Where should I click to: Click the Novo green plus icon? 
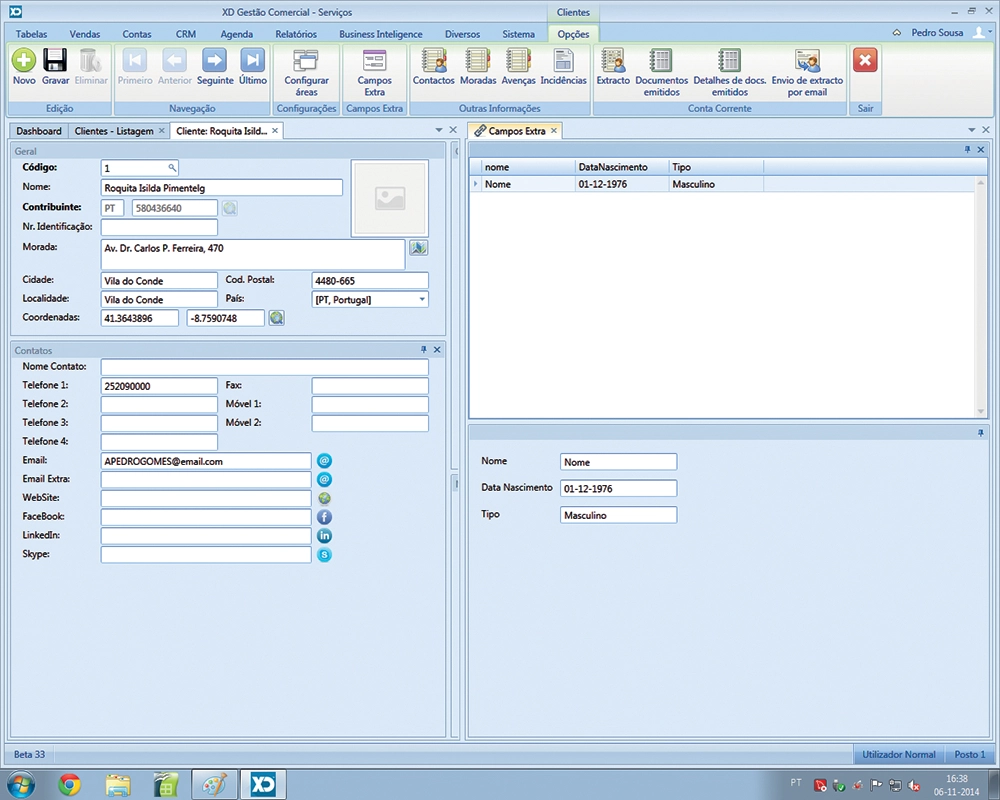tap(24, 61)
